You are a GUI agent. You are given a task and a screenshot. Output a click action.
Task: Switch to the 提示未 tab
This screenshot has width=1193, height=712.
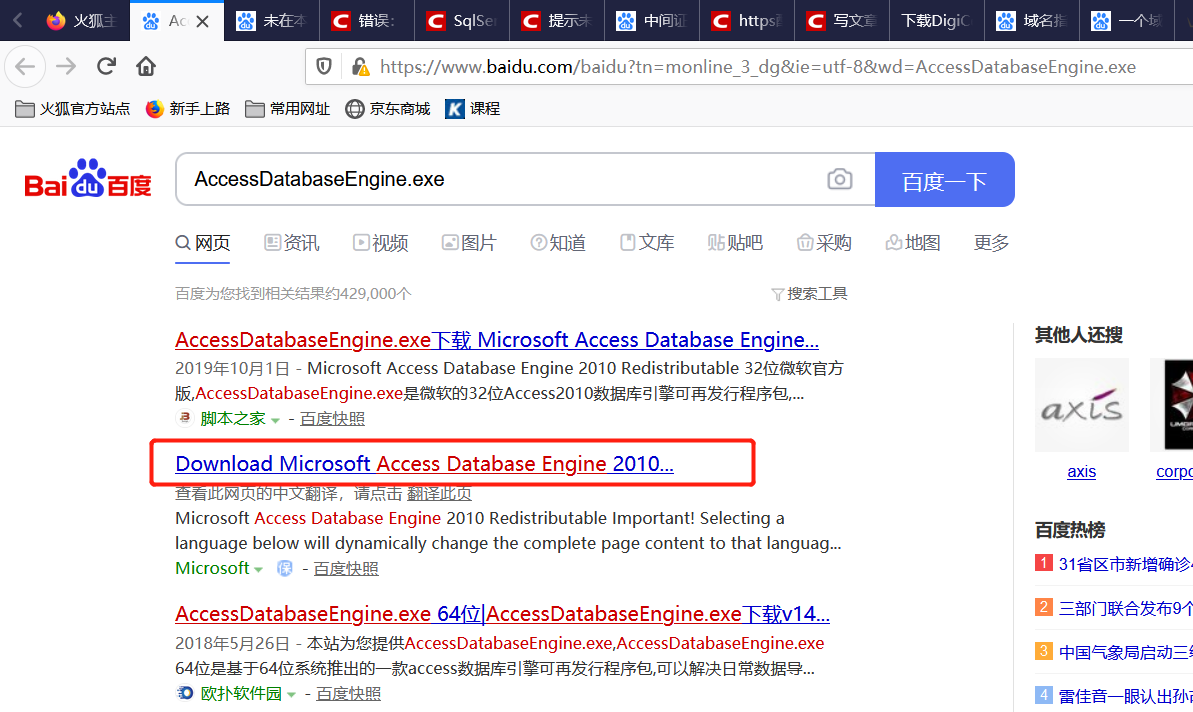(x=557, y=21)
